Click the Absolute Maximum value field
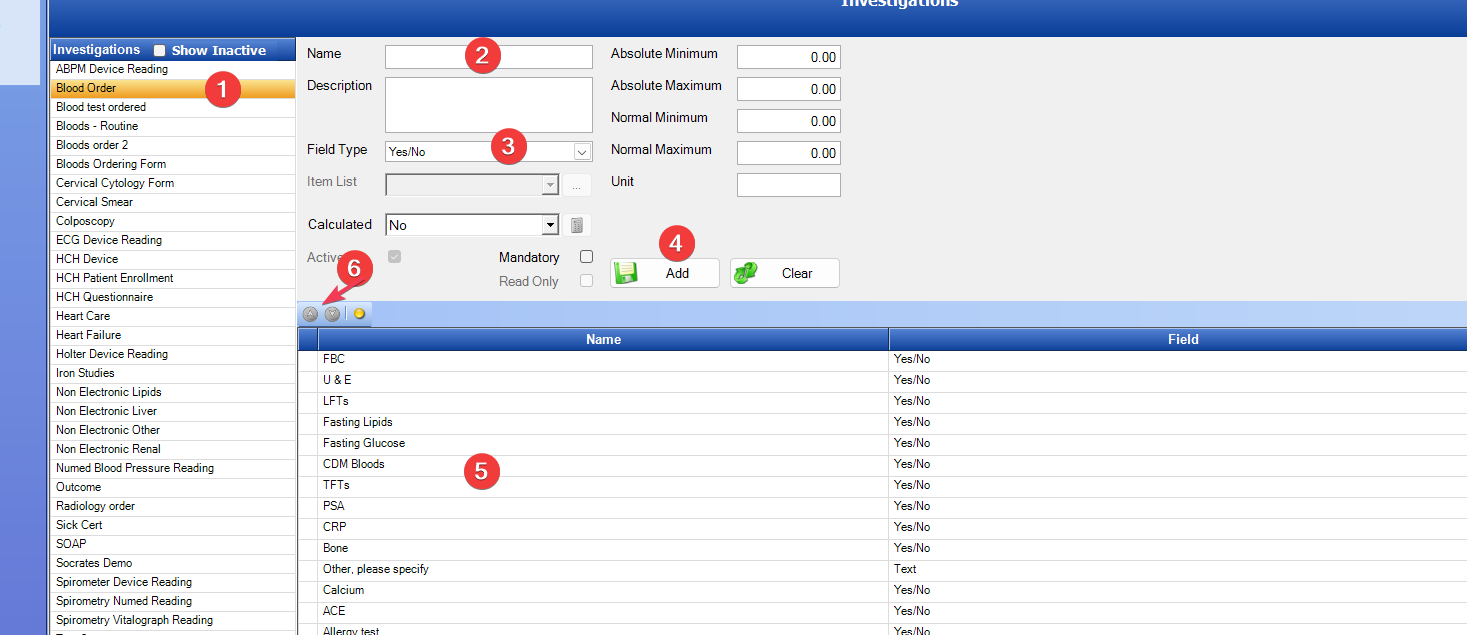Image resolution: width=1467 pixels, height=635 pixels. pos(788,89)
